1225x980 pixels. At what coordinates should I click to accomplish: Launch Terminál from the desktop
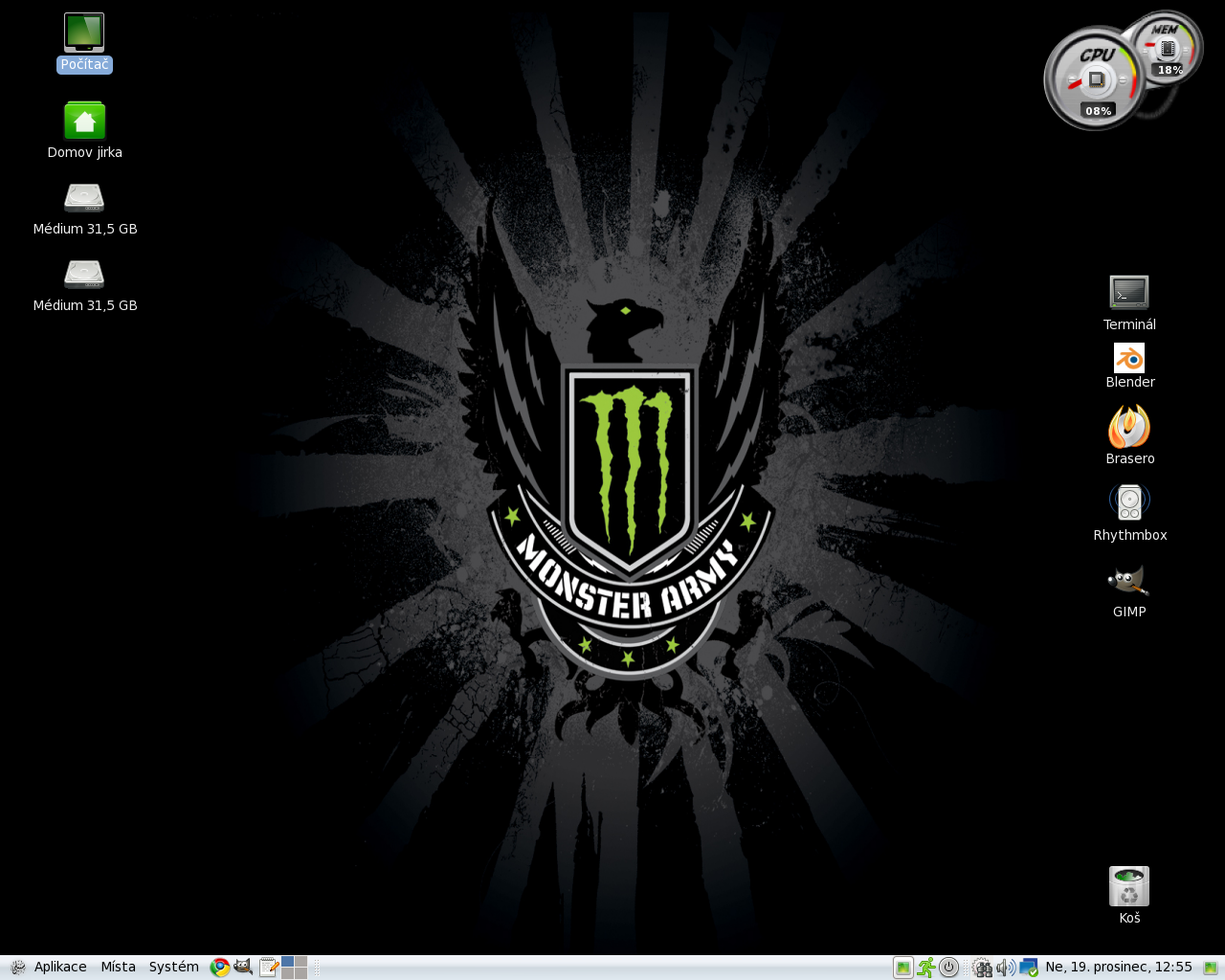point(1129,293)
